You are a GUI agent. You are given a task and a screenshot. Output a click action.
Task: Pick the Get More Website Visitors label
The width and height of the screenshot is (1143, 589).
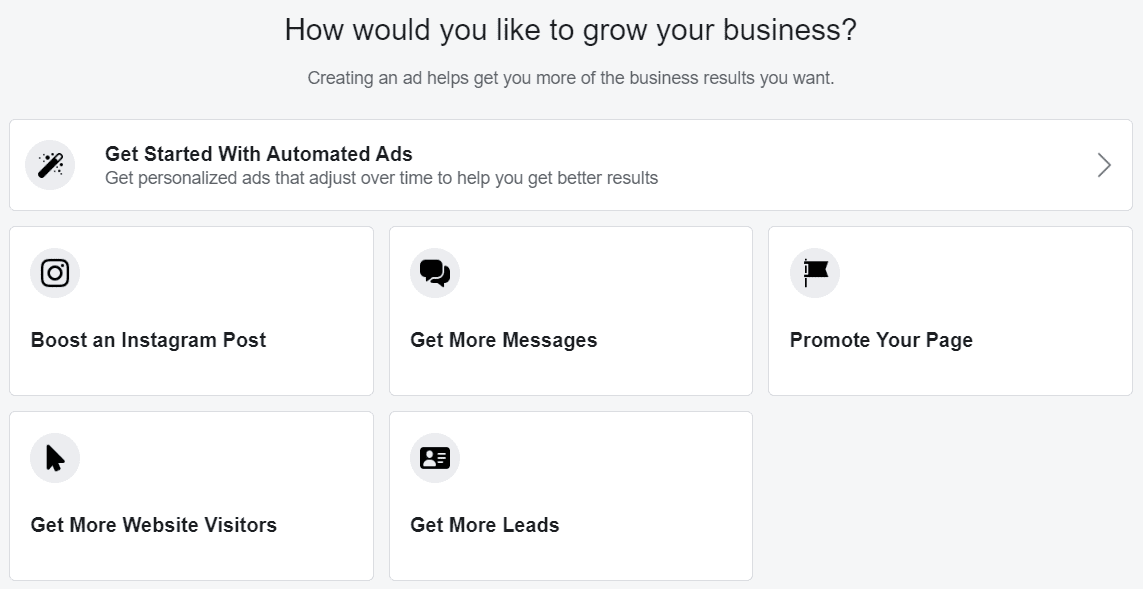pyautogui.click(x=154, y=525)
